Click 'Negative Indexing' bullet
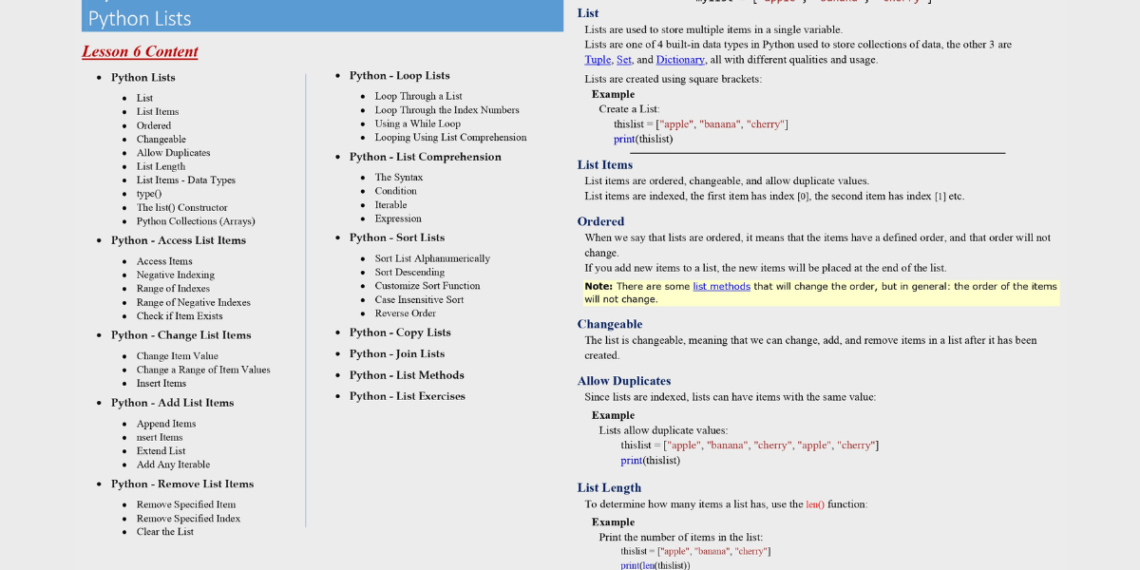1140x570 pixels. click(175, 276)
